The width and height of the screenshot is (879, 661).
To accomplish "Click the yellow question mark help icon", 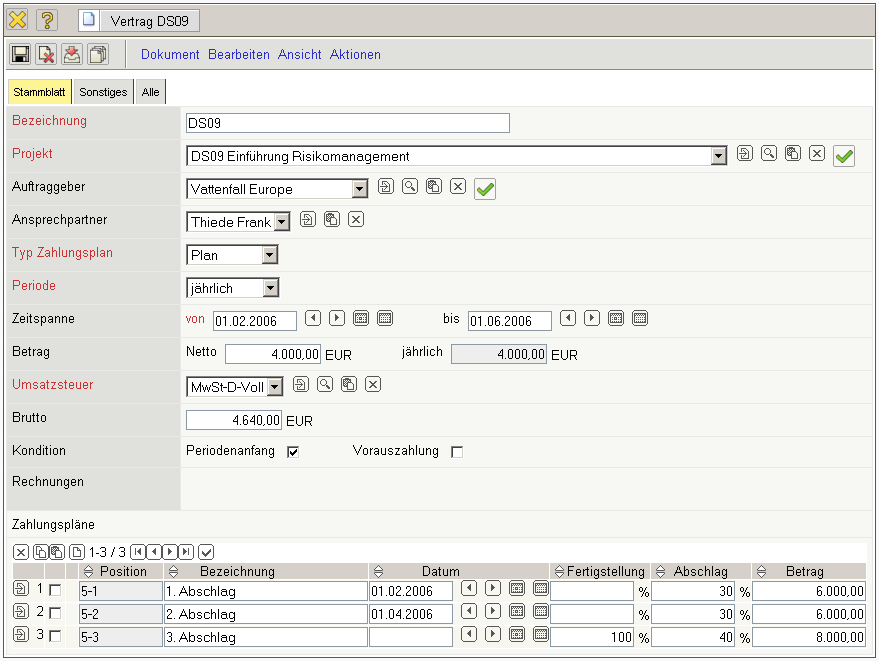I will [x=47, y=20].
